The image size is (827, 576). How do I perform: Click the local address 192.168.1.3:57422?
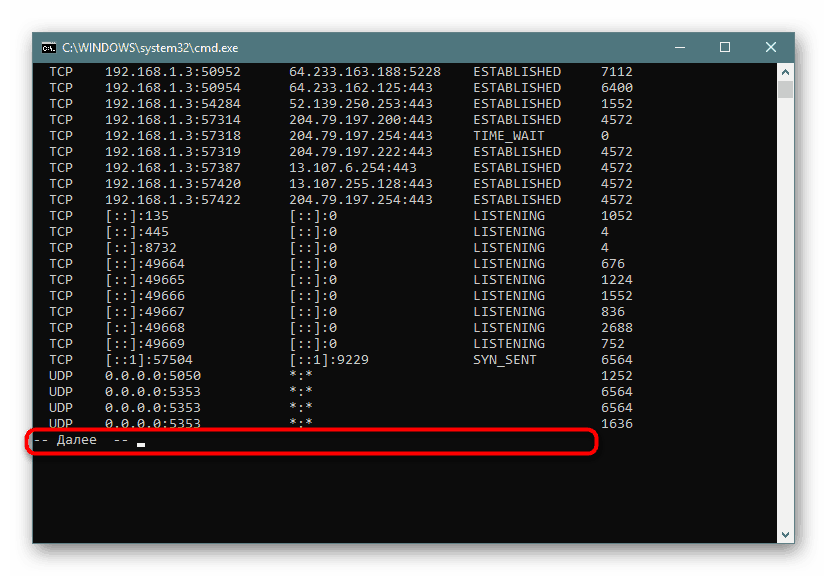point(173,200)
